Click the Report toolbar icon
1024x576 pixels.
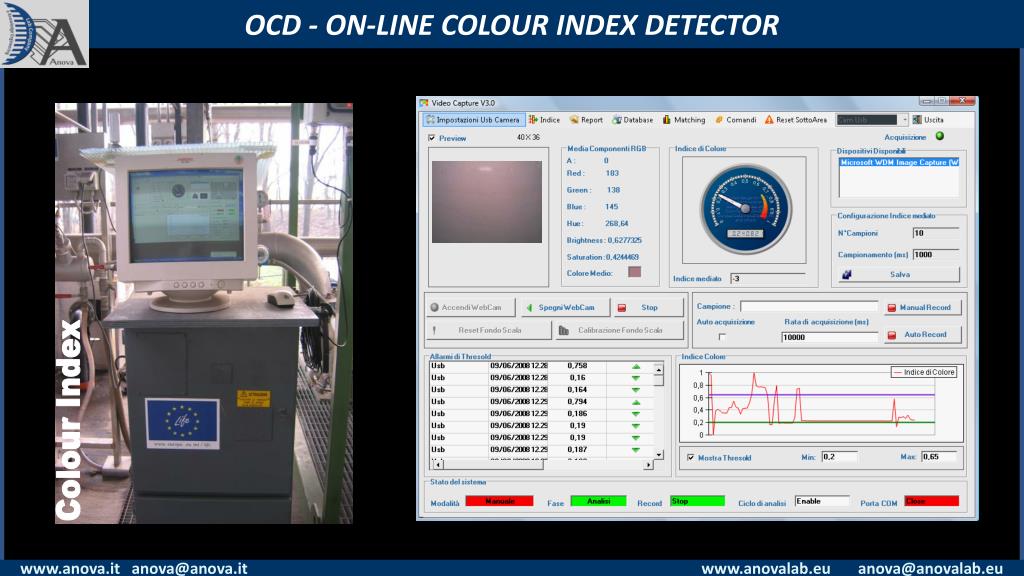coord(574,120)
